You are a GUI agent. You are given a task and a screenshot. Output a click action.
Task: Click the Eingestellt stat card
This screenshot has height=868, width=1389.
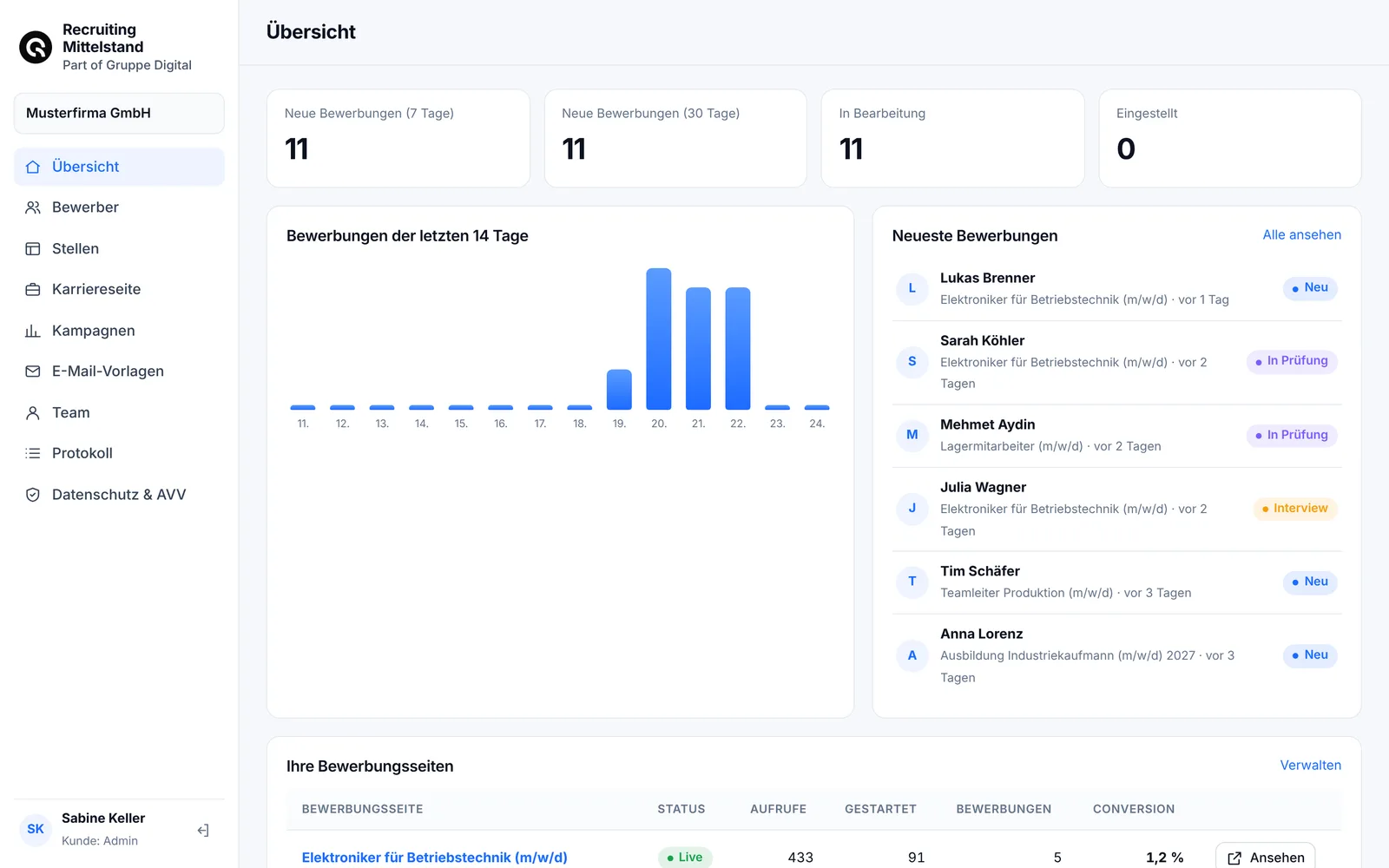click(1230, 138)
